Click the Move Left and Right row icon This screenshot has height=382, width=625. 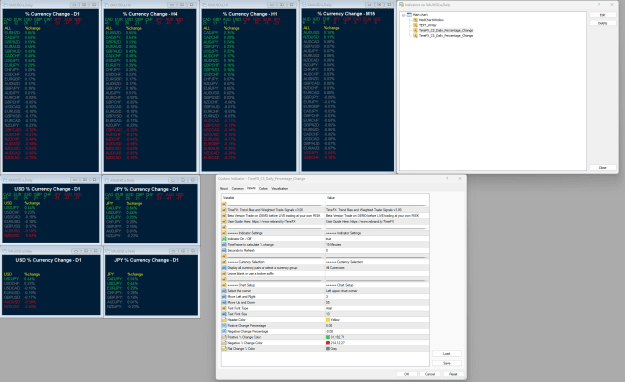224,297
